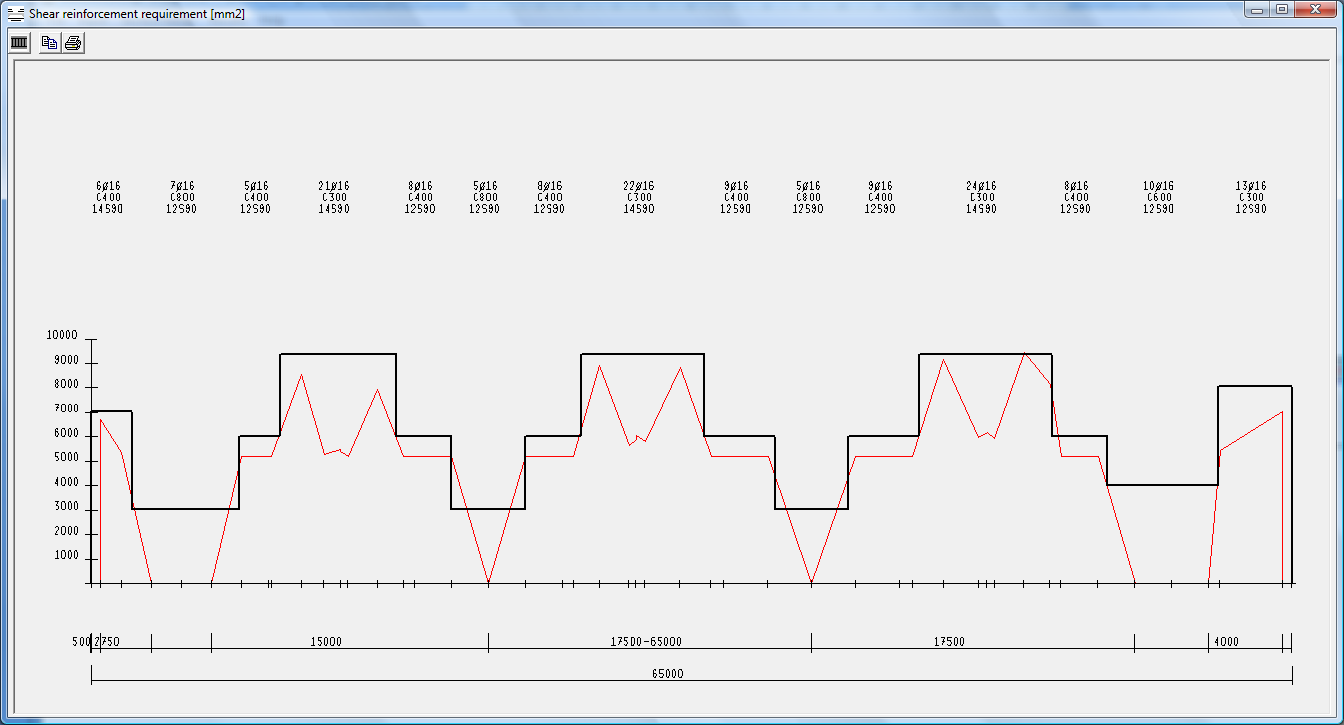Select the 7ø16 stirrup label

tap(182, 186)
